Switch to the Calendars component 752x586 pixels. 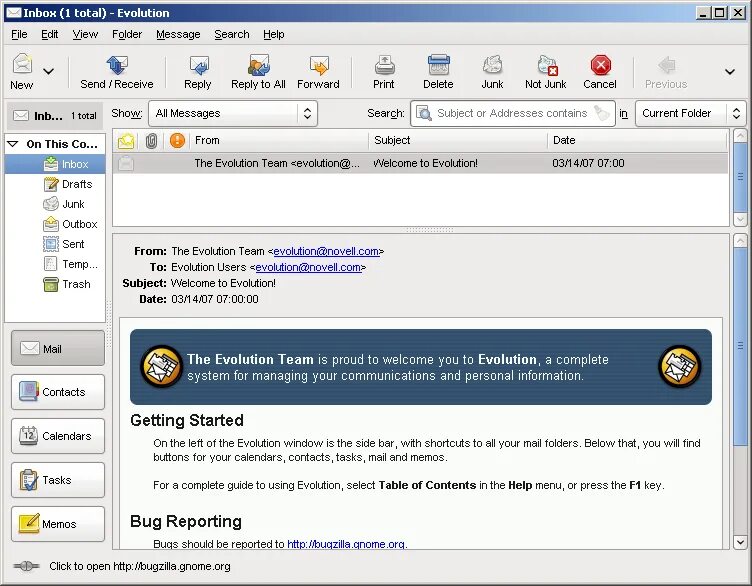(58, 436)
